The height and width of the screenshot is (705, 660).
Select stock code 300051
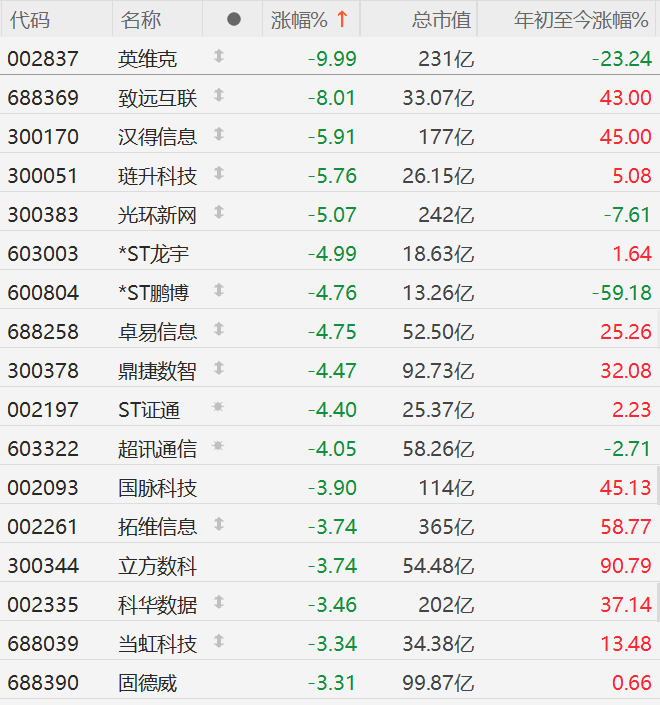(43, 176)
